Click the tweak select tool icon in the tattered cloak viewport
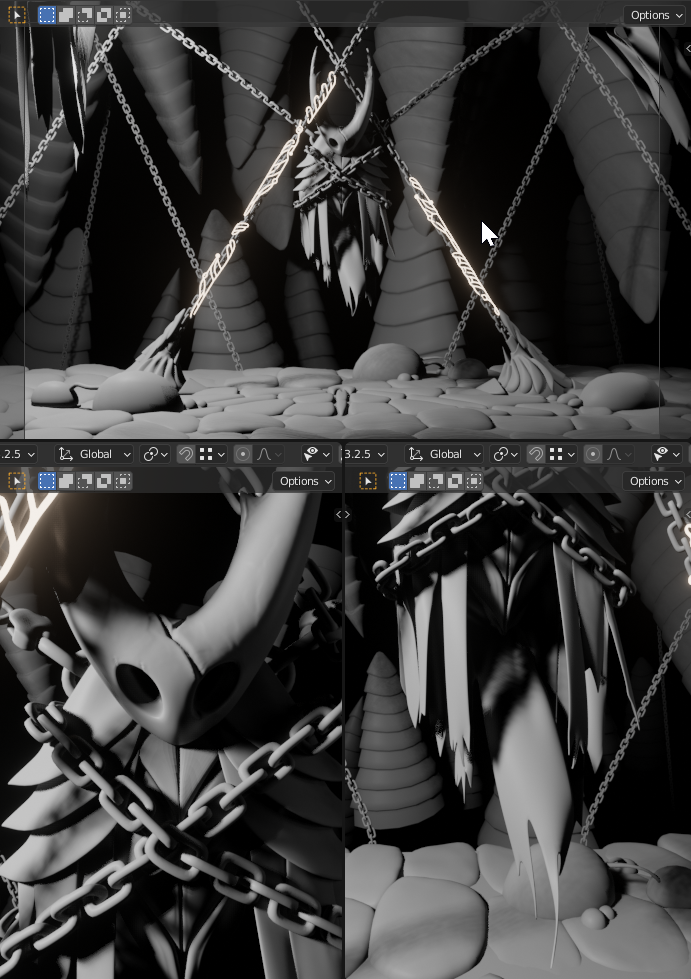 pyautogui.click(x=368, y=481)
